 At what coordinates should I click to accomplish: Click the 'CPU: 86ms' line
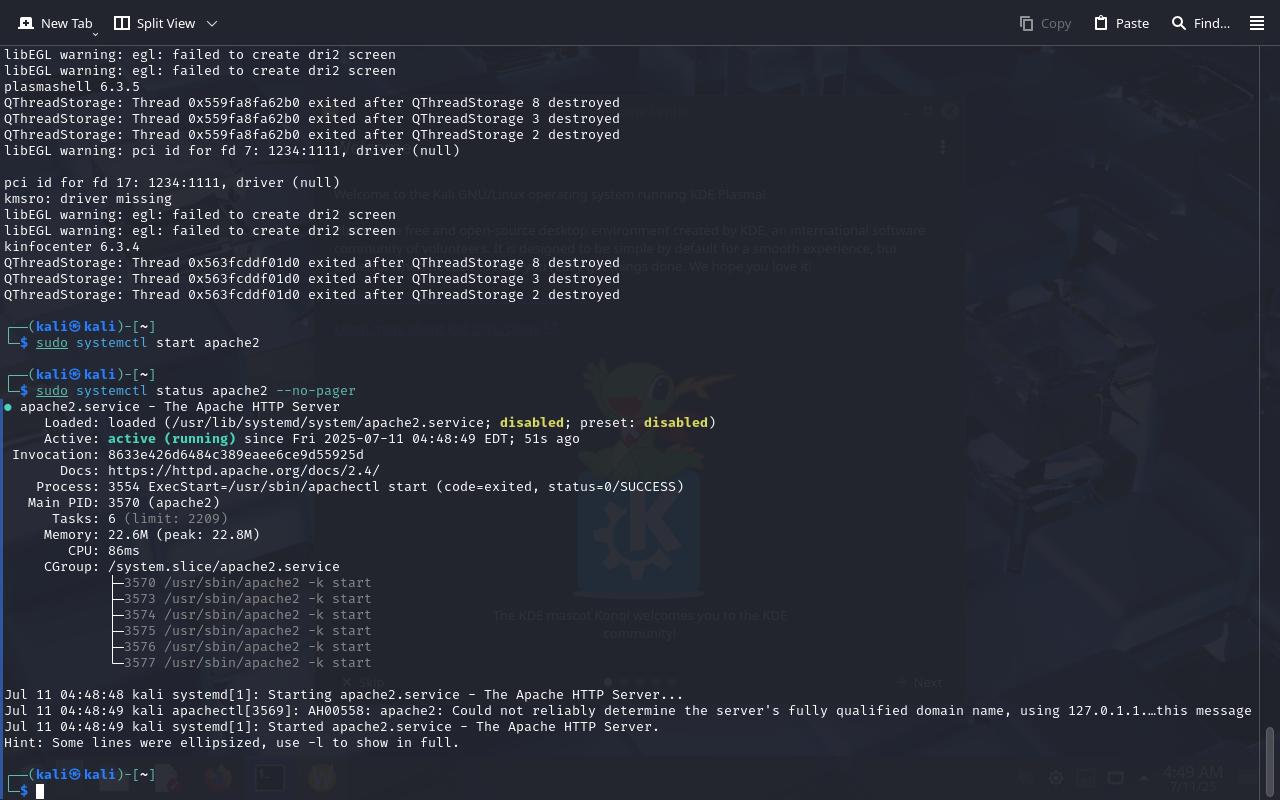click(104, 551)
